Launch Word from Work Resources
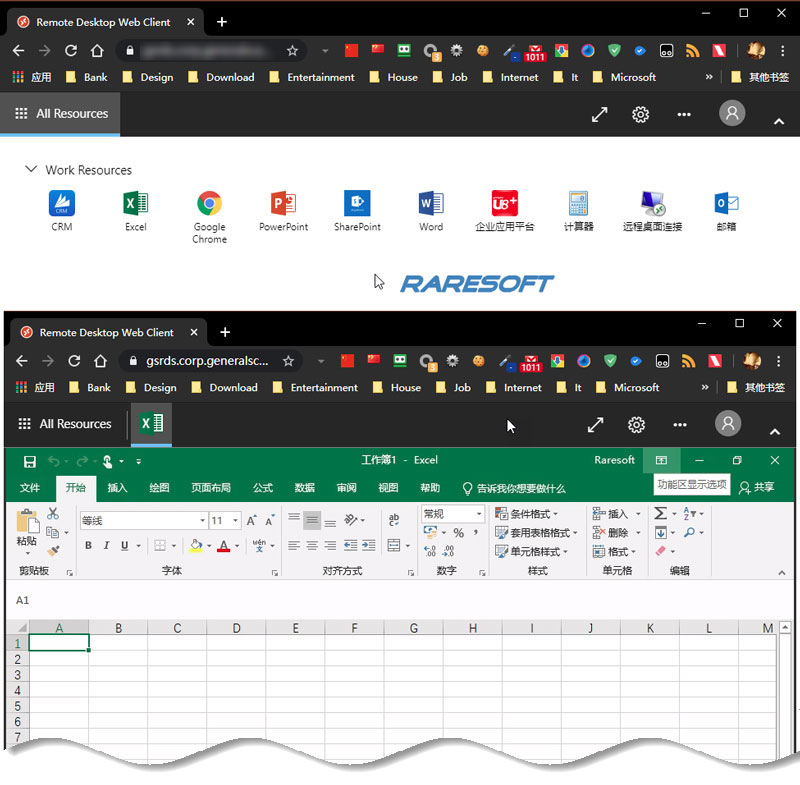Image resolution: width=800 pixels, height=785 pixels. click(x=431, y=204)
